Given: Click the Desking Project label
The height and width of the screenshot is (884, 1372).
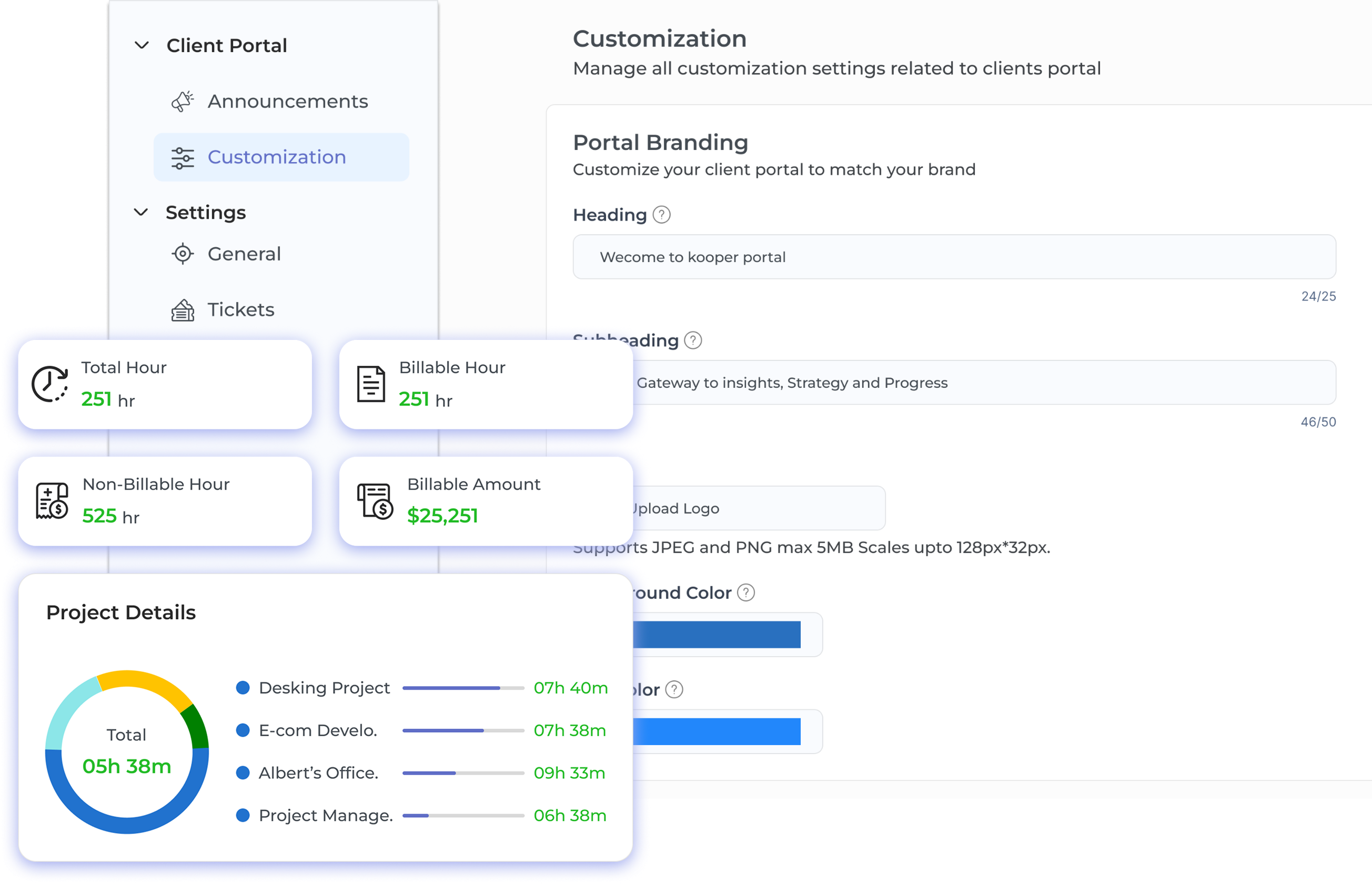Looking at the screenshot, I should (x=324, y=688).
